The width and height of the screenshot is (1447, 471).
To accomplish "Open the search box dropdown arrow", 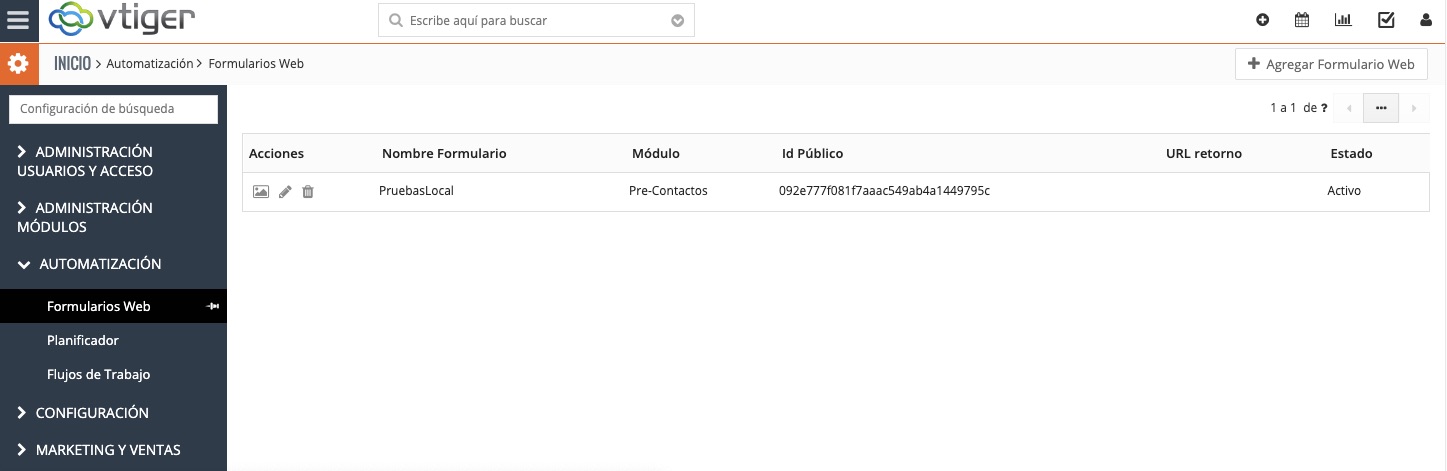I will point(677,20).
